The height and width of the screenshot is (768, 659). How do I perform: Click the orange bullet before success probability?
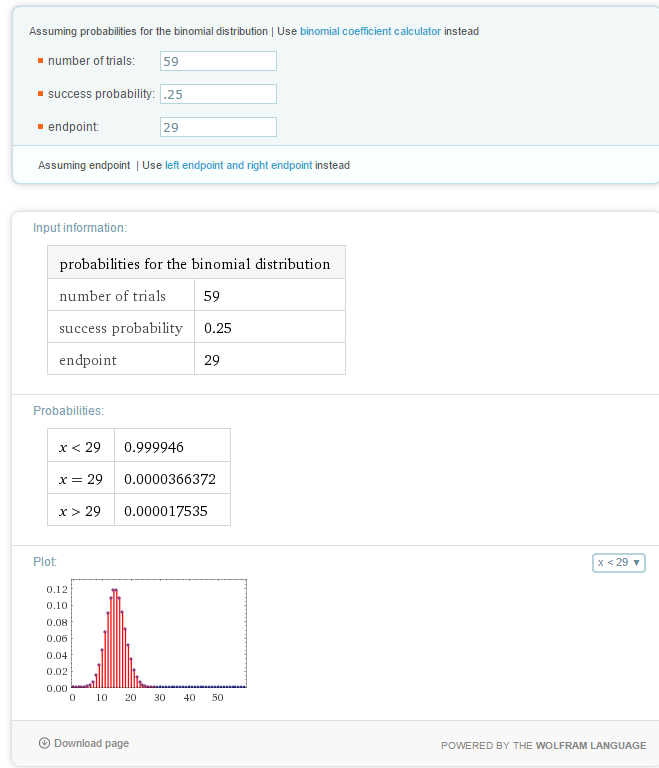coord(40,95)
